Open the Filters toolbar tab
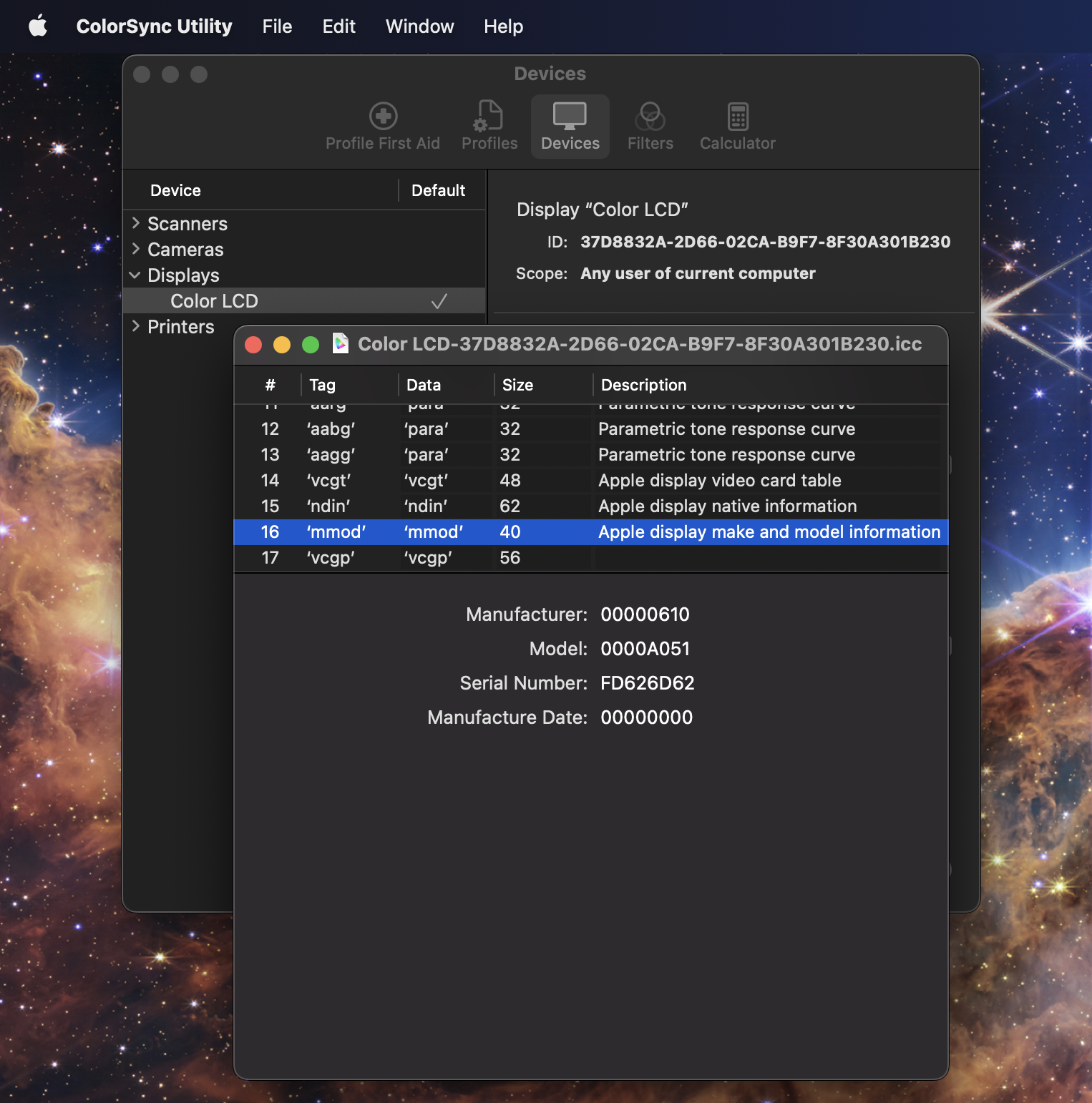 pos(650,127)
